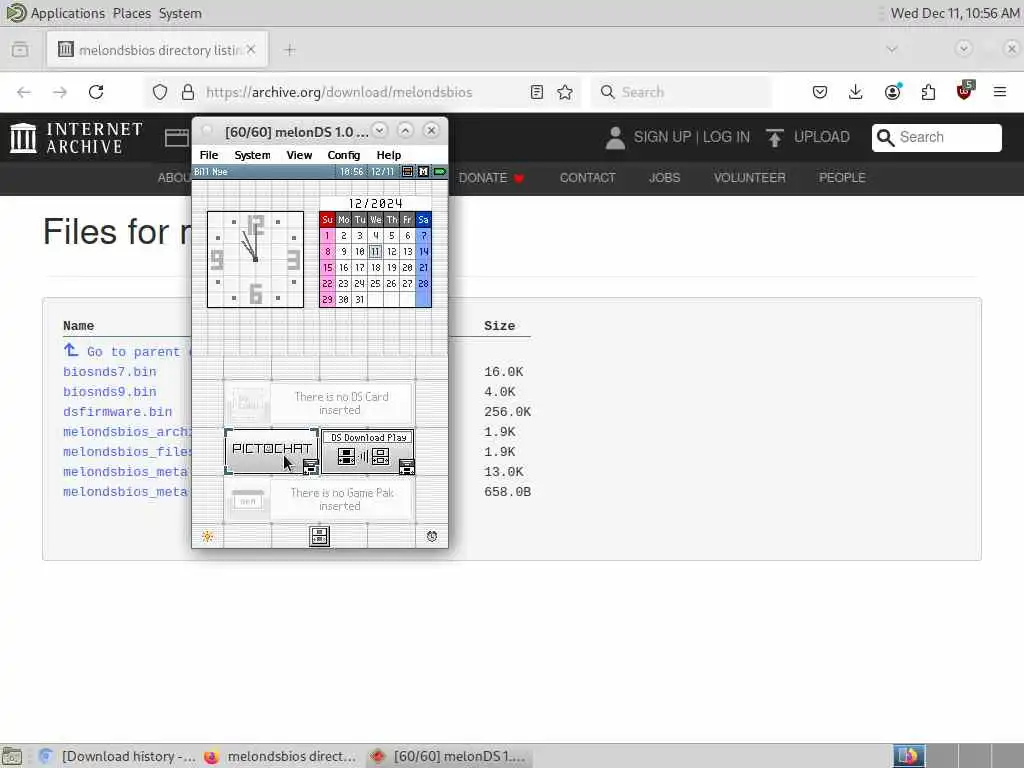
Task: Click the Internet Archive search field
Action: [x=936, y=137]
